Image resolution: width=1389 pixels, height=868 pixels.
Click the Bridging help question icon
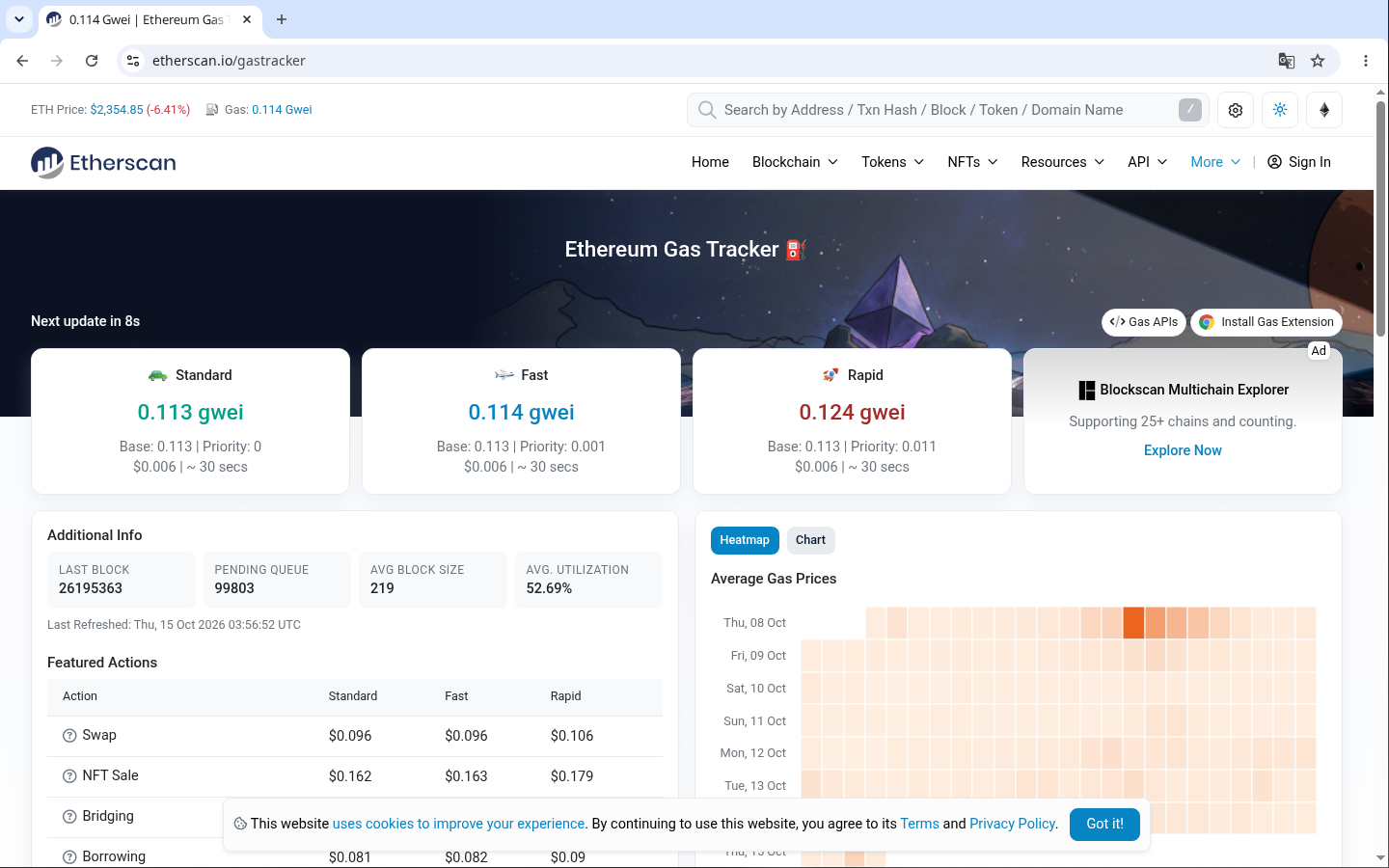69,817
